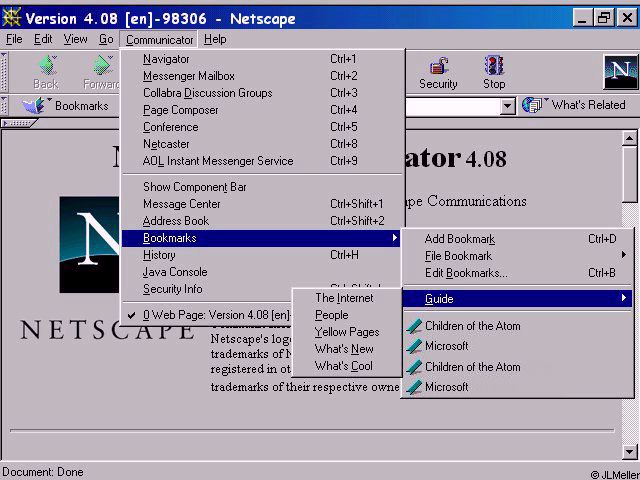Expand the Bookmarks submenu
This screenshot has height=480, width=640.
point(260,238)
